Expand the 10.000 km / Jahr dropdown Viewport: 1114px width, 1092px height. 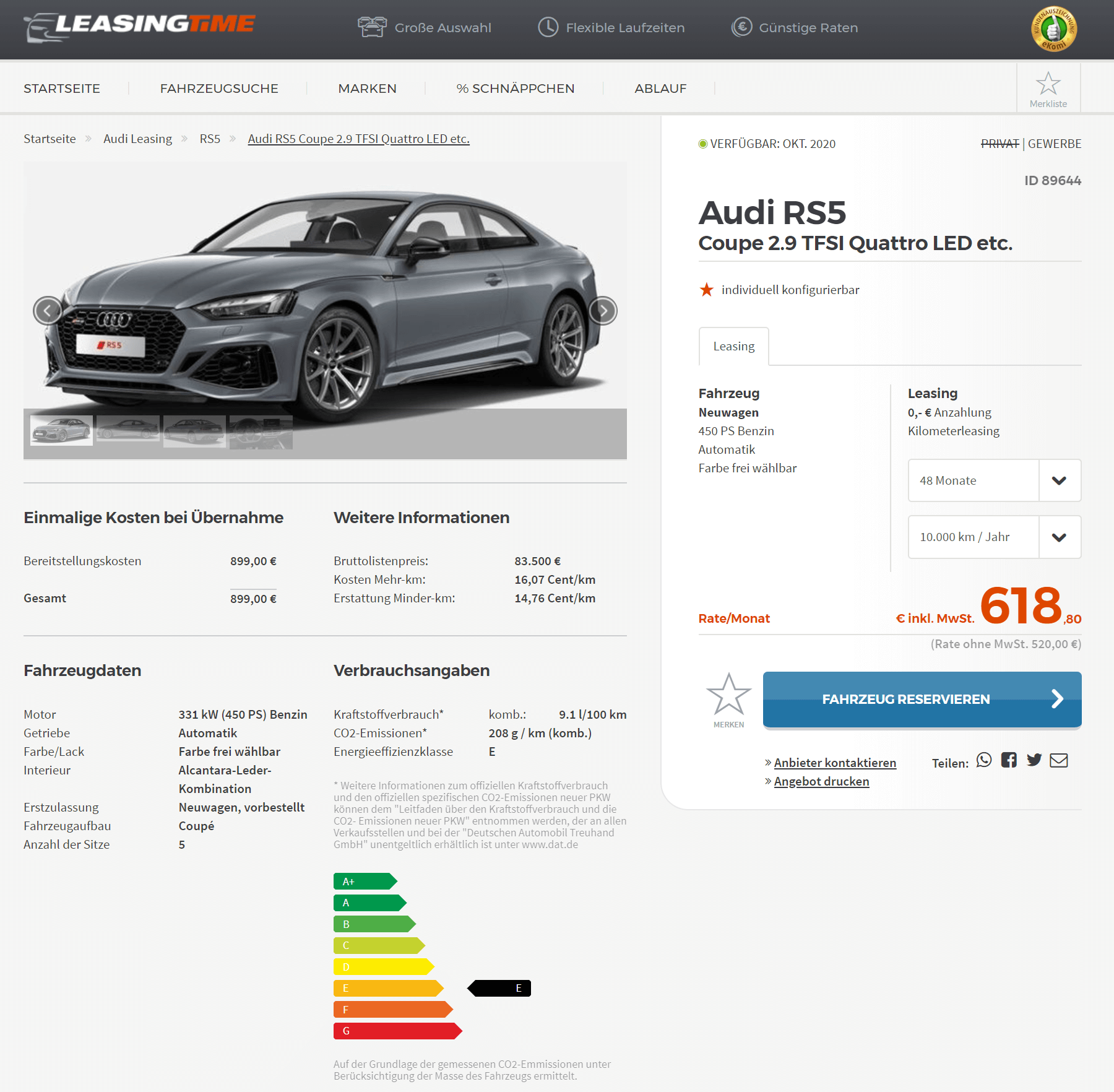994,537
